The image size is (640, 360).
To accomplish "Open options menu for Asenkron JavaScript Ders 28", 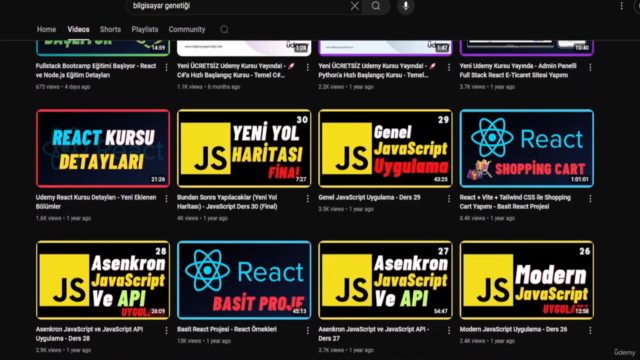I will (x=166, y=330).
